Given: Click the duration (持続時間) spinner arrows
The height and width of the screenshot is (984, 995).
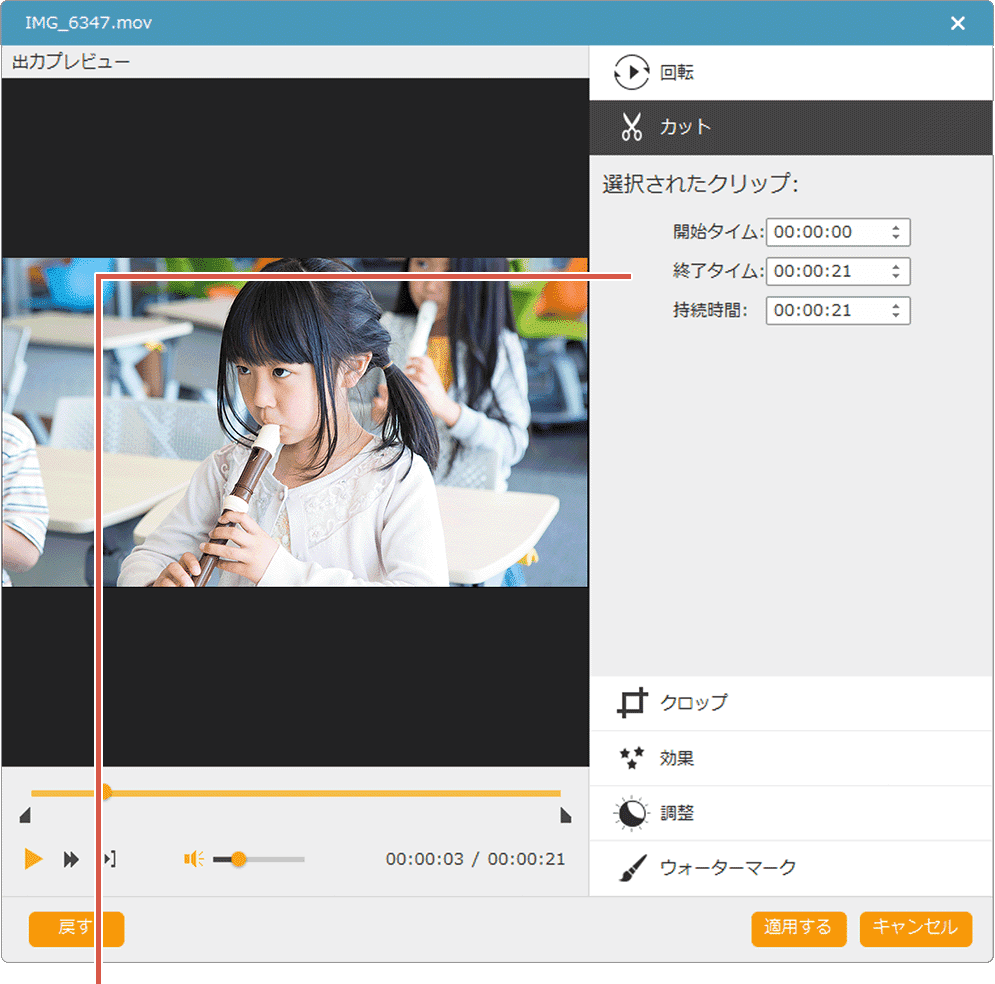Looking at the screenshot, I should coord(895,311).
